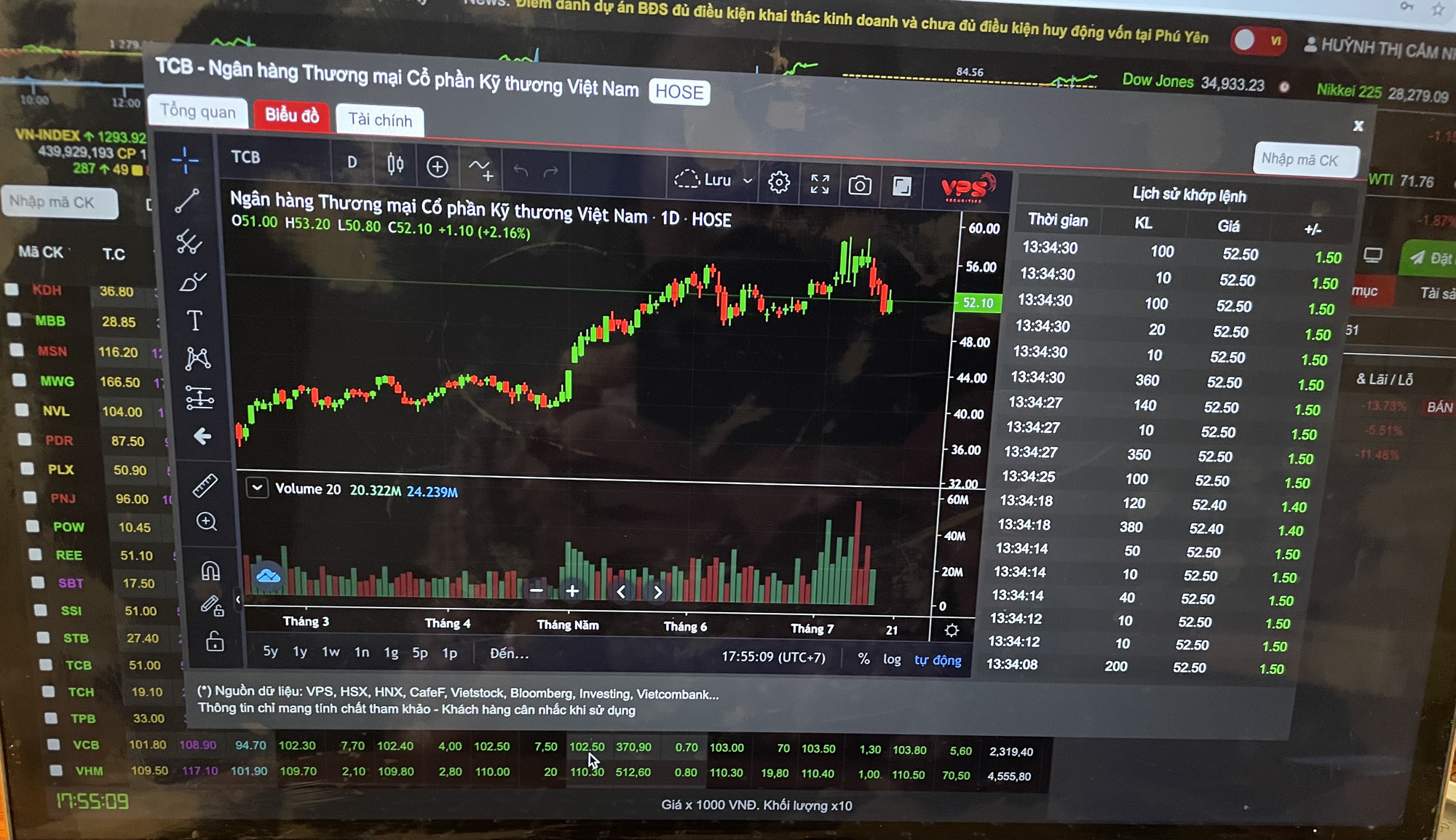The image size is (1456, 840).
Task: Switch to the Biểu đồ tab
Action: [292, 115]
